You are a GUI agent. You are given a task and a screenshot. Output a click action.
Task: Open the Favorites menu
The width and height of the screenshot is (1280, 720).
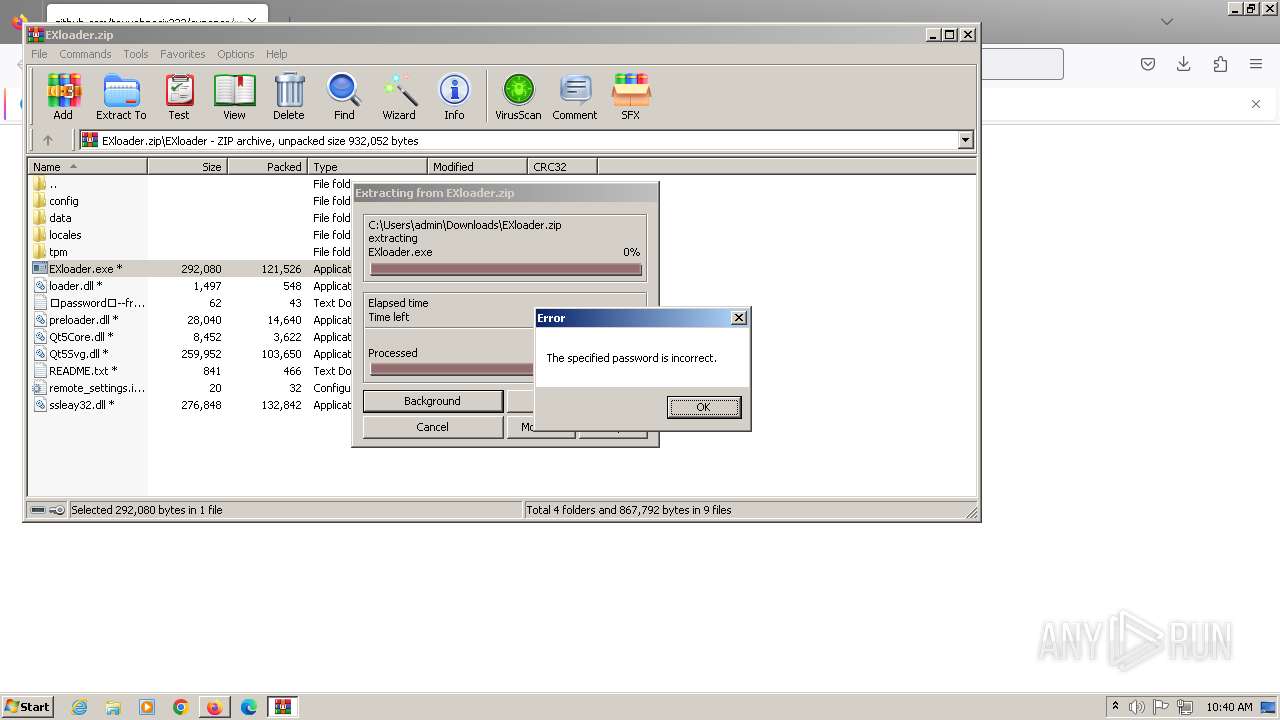point(183,54)
